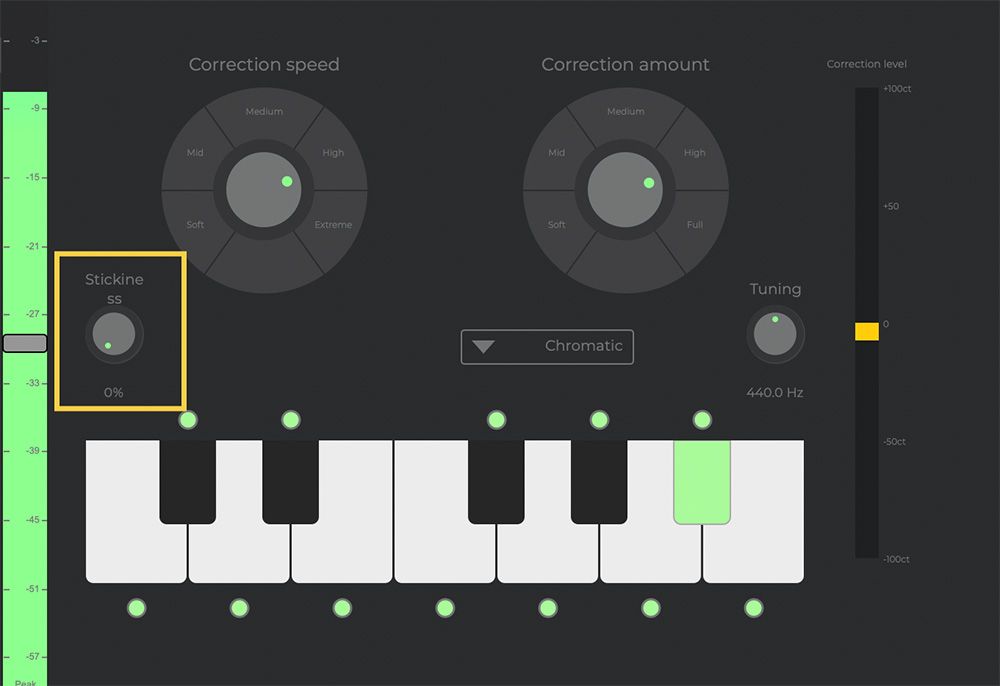This screenshot has height=686, width=1000.
Task: Choose High on Correction amount dial
Action: coord(695,152)
